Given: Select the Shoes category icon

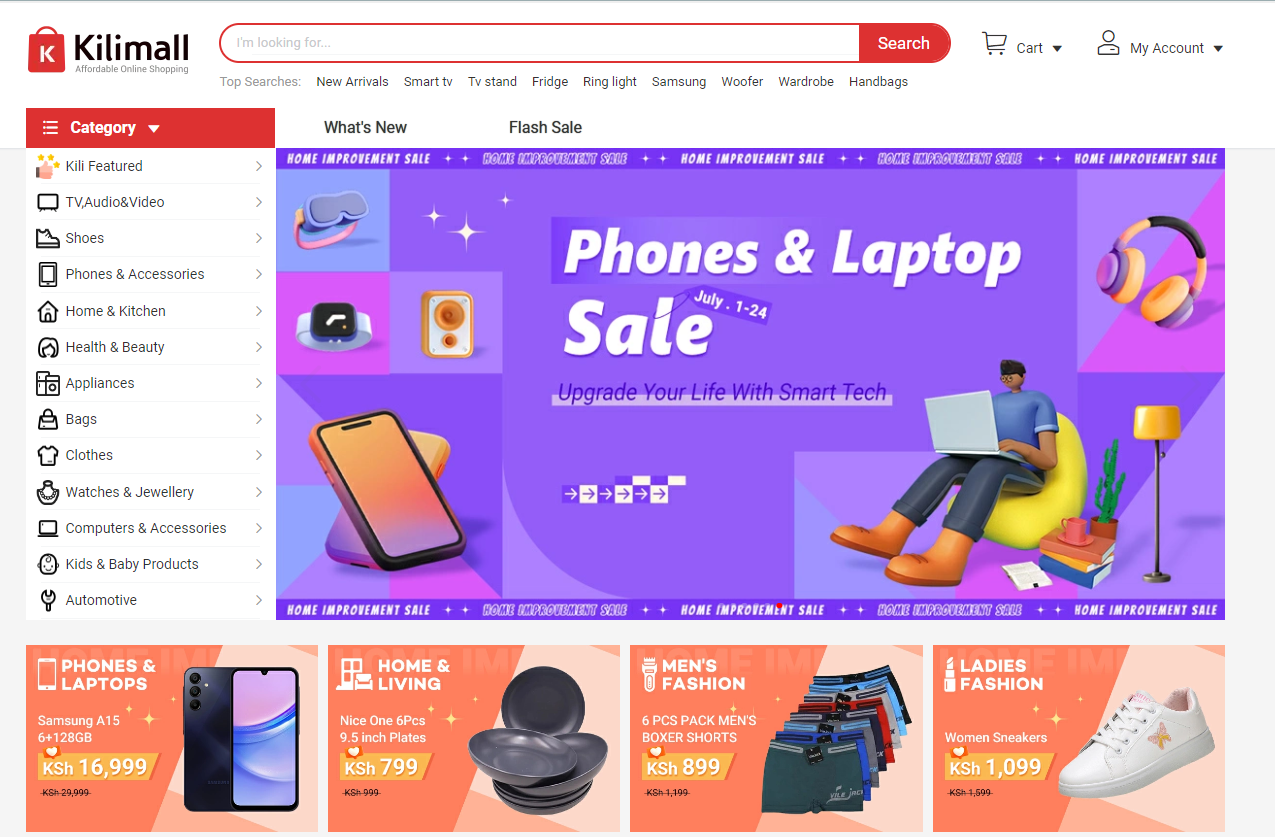Looking at the screenshot, I should pyautogui.click(x=47, y=238).
